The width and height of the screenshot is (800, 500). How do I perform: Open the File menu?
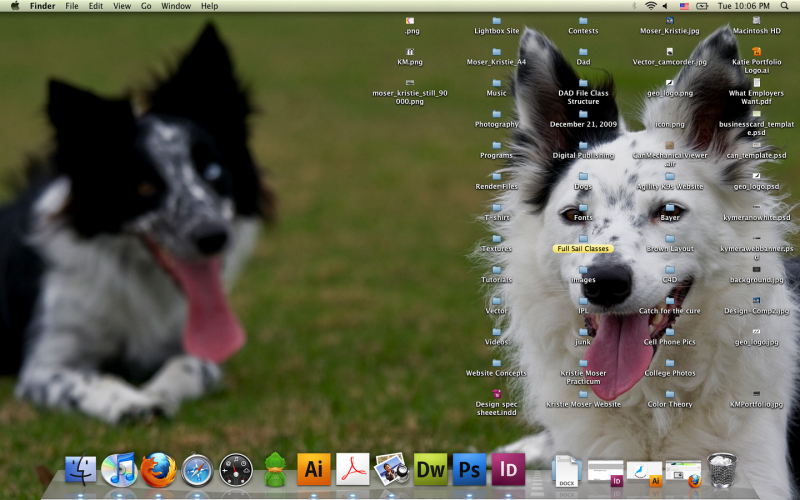72,6
